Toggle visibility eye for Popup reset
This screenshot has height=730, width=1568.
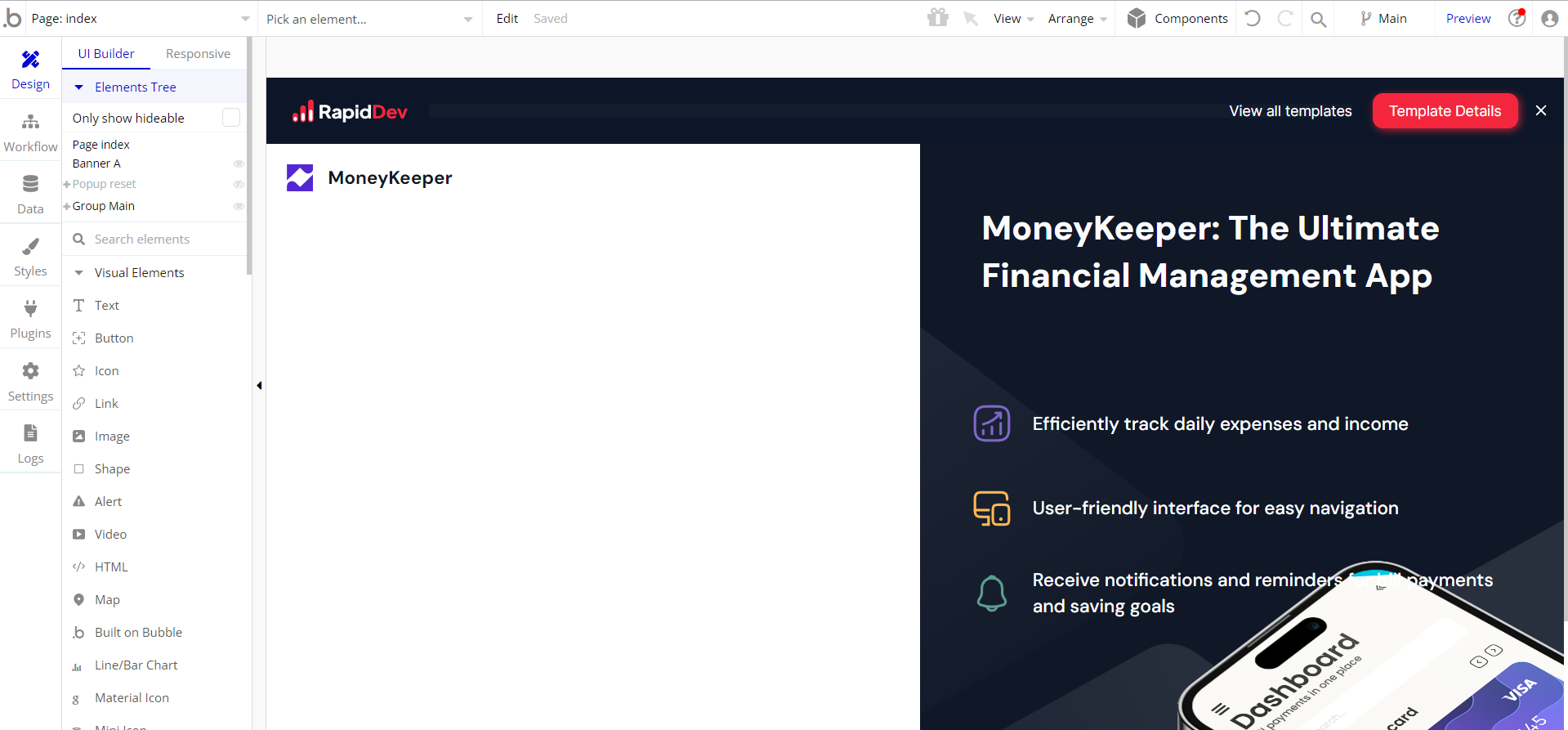coord(239,184)
